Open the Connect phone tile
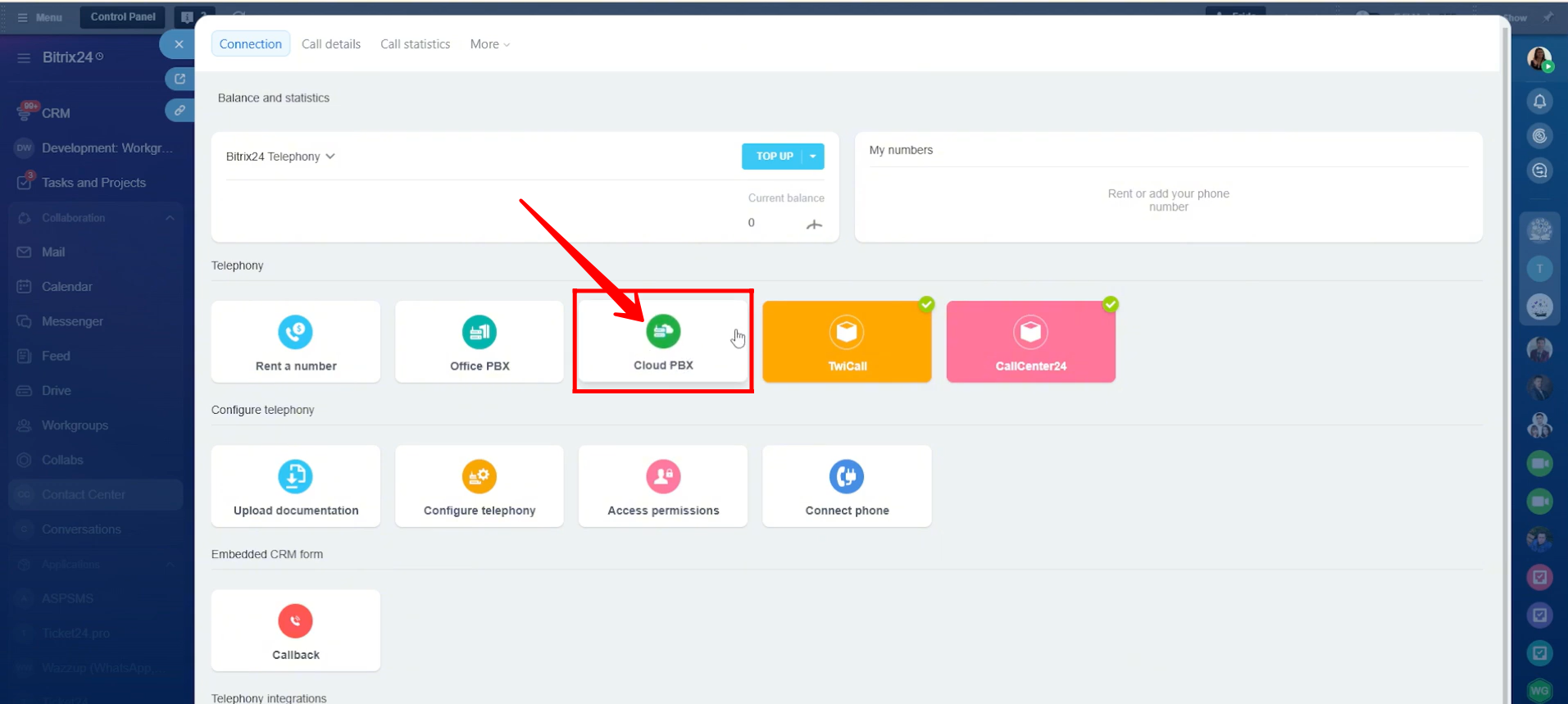Screen dimensions: 1568x704 (846, 486)
